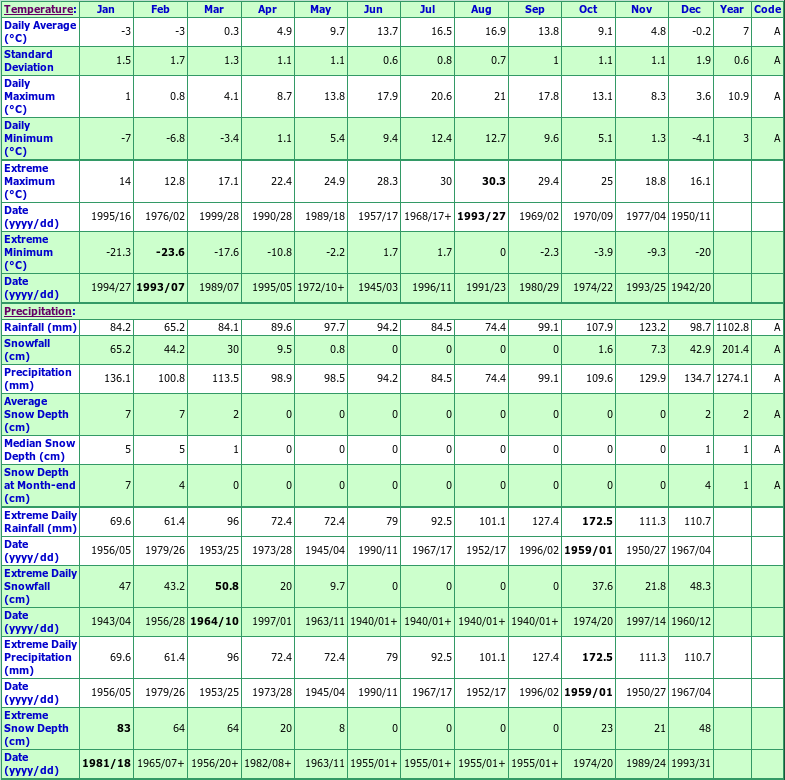
Task: Click date 1989/24 in Nov column
Action: click(646, 763)
